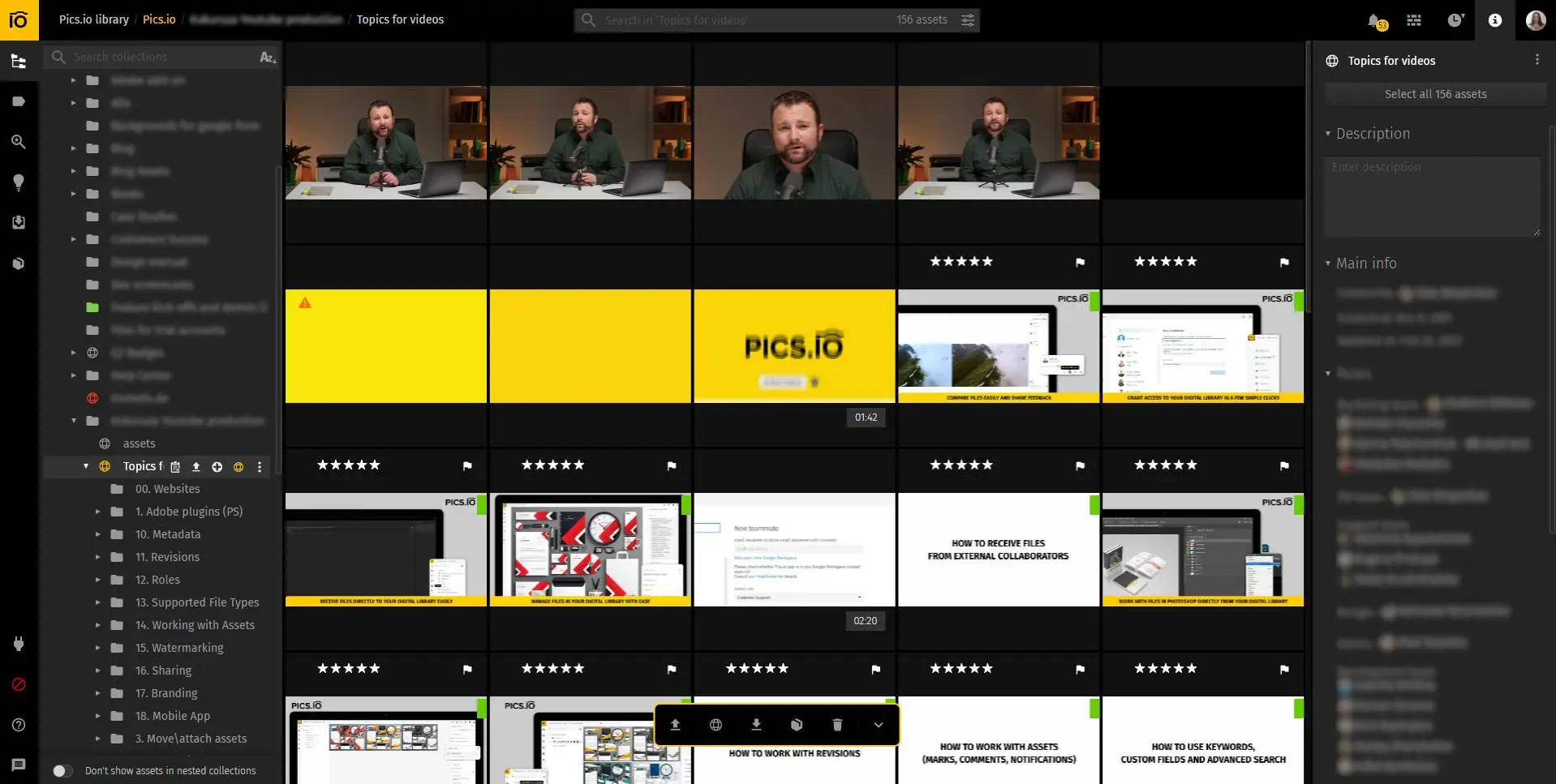
Task: Select the assets website collection
Action: [139, 443]
